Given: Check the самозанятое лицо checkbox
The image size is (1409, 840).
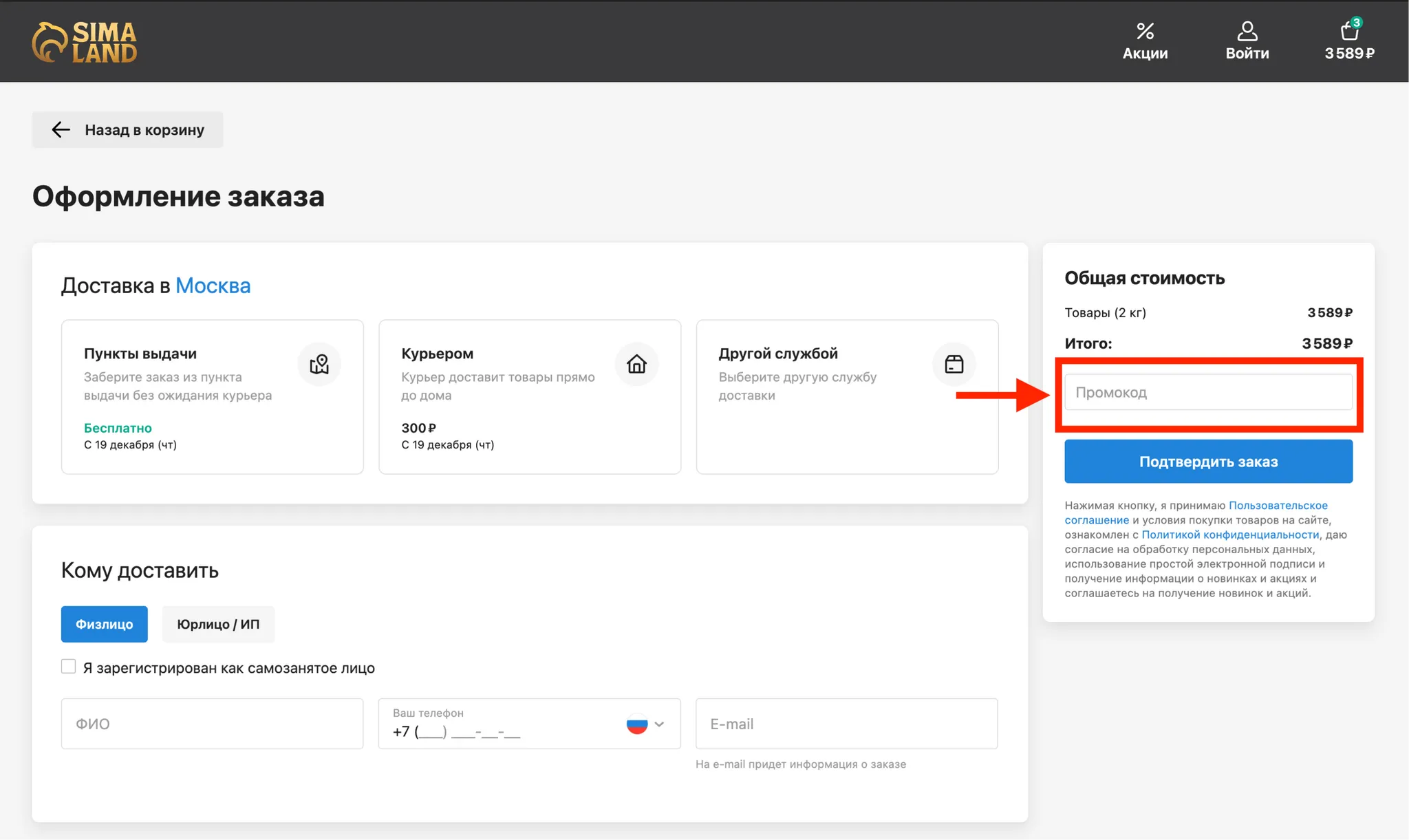Looking at the screenshot, I should point(68,667).
